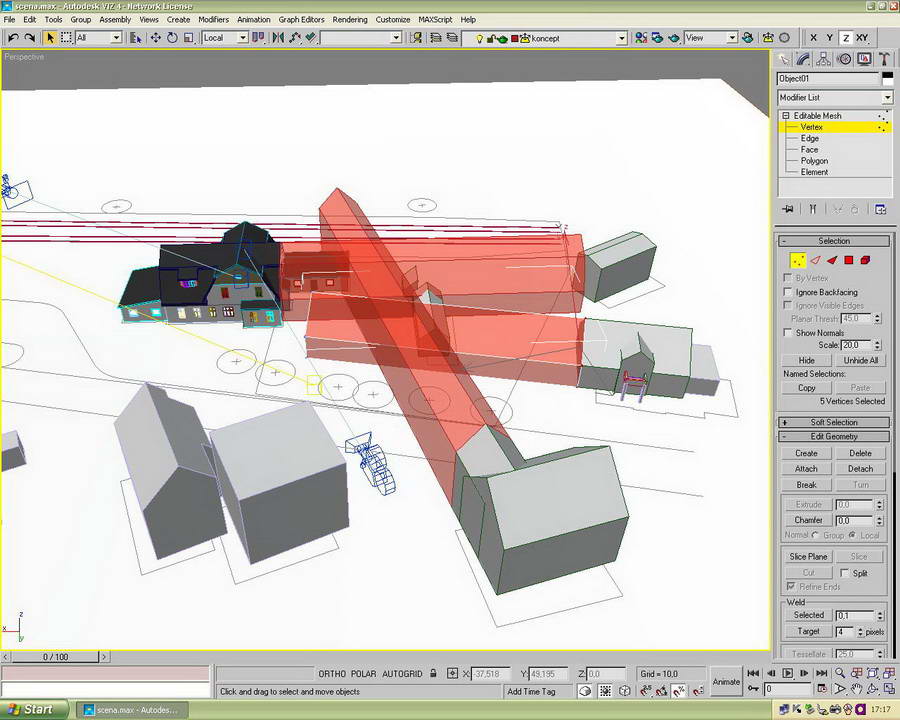Click the Slice Plane button
Image resolution: width=900 pixels, height=720 pixels.
click(808, 556)
